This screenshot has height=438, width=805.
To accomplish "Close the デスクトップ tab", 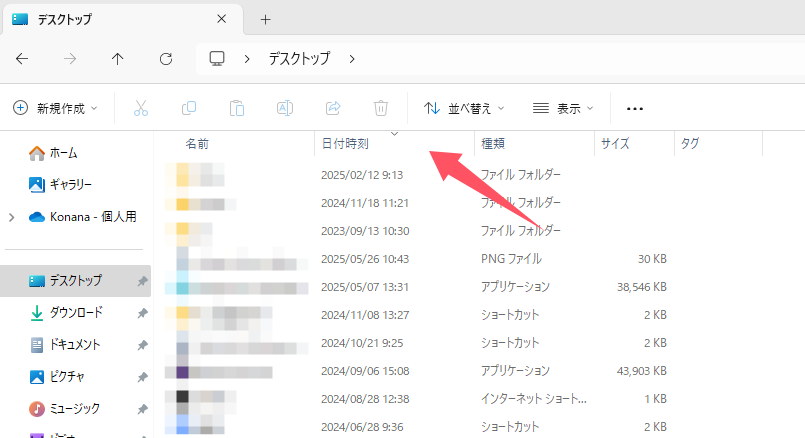I will click(x=222, y=19).
